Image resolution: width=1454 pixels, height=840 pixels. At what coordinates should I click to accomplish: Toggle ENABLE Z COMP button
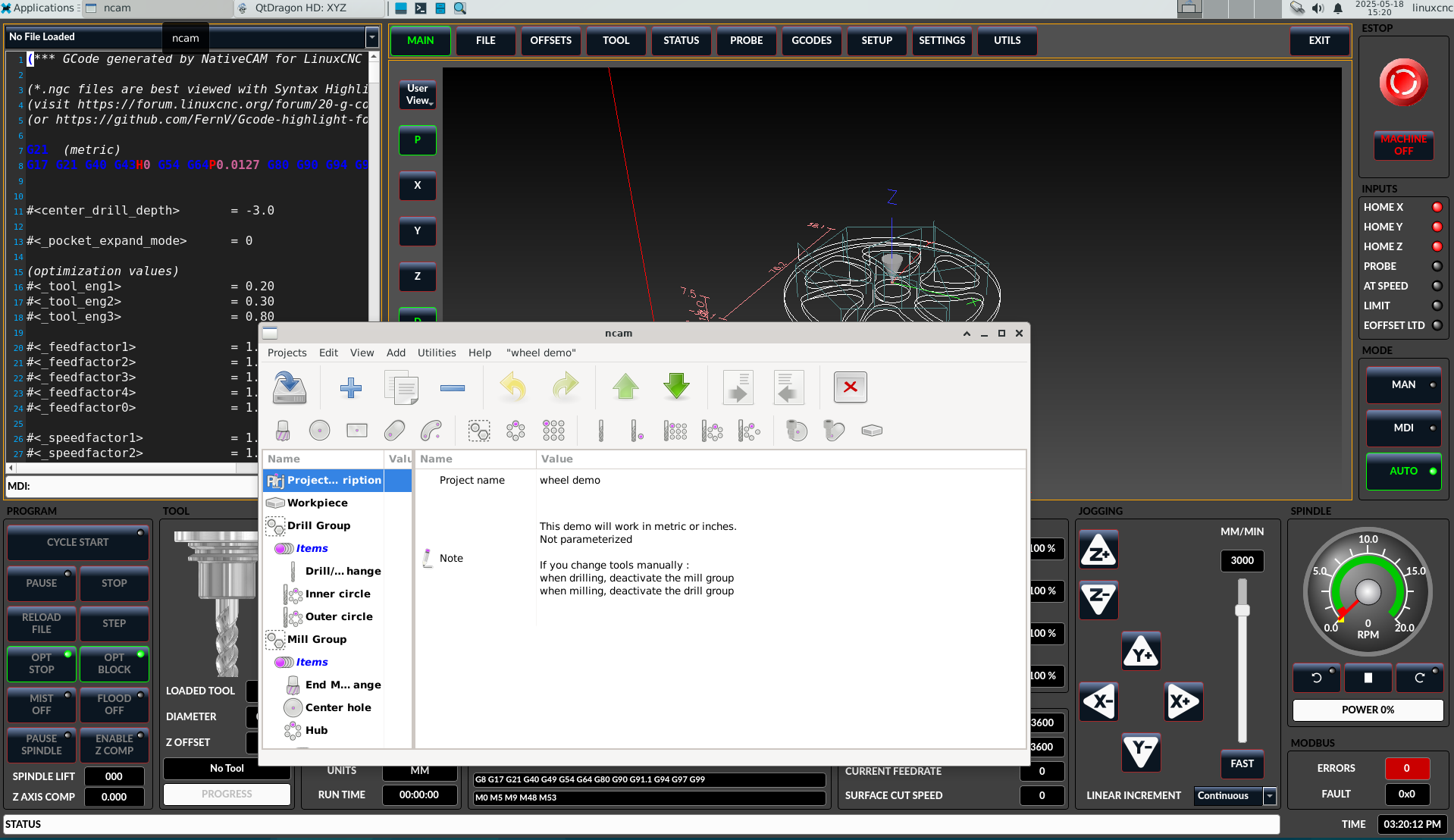(114, 744)
